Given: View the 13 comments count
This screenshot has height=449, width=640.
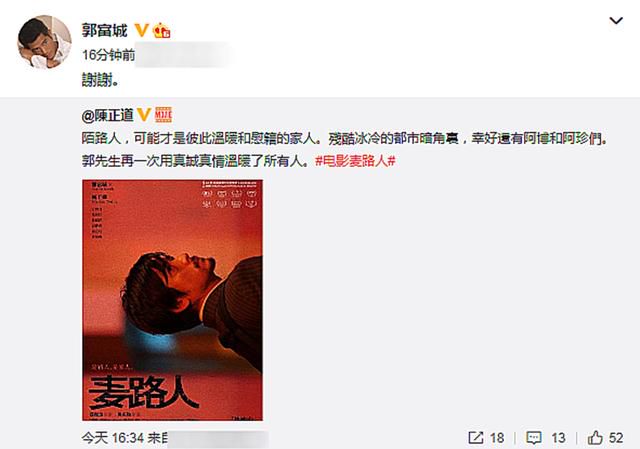Looking at the screenshot, I should coord(558,438).
